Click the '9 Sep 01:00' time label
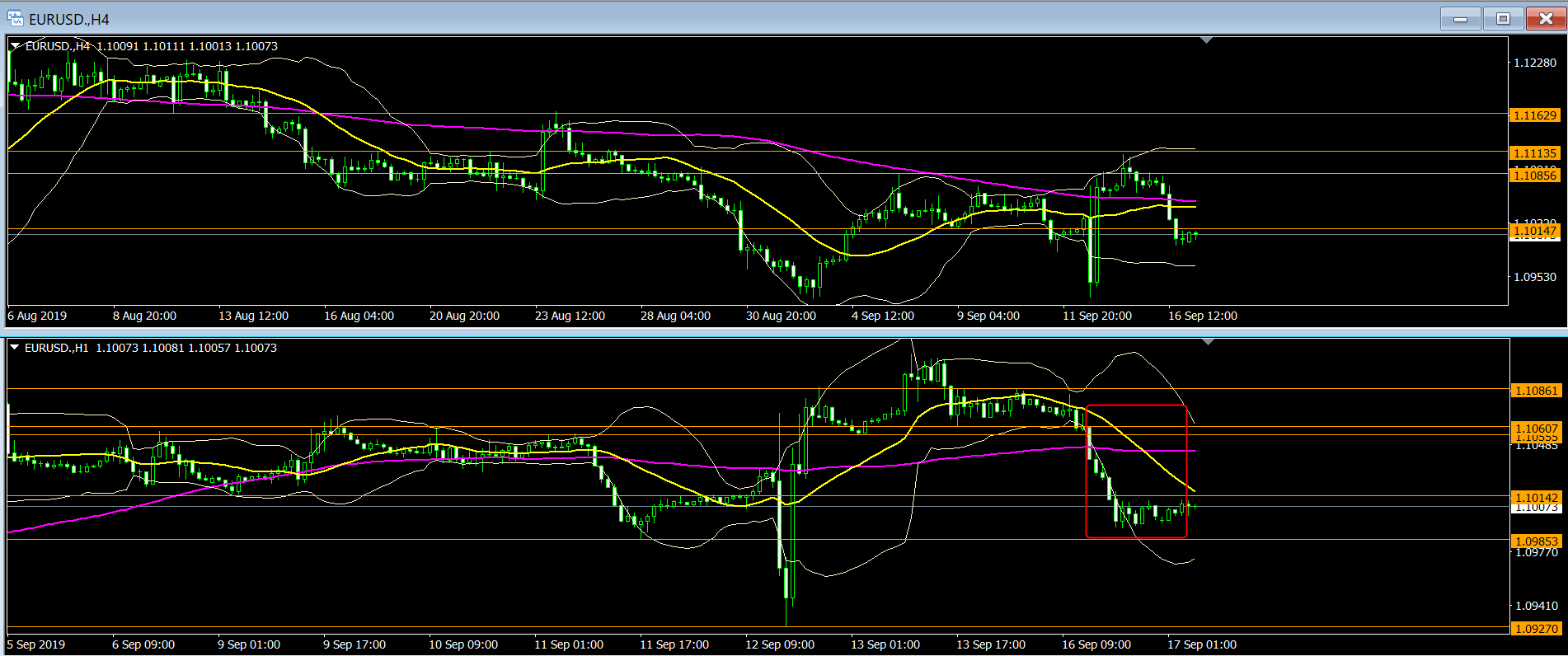Image resolution: width=1568 pixels, height=656 pixels. point(249,644)
